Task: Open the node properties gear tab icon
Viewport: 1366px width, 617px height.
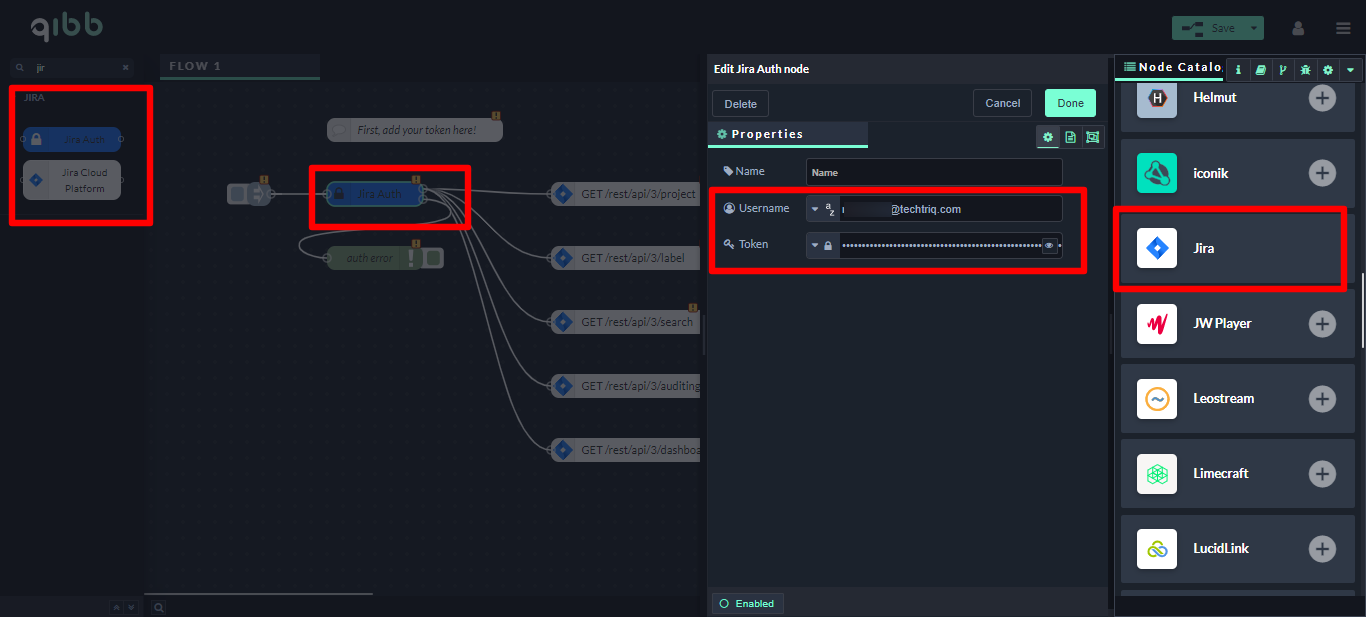Action: 1048,137
